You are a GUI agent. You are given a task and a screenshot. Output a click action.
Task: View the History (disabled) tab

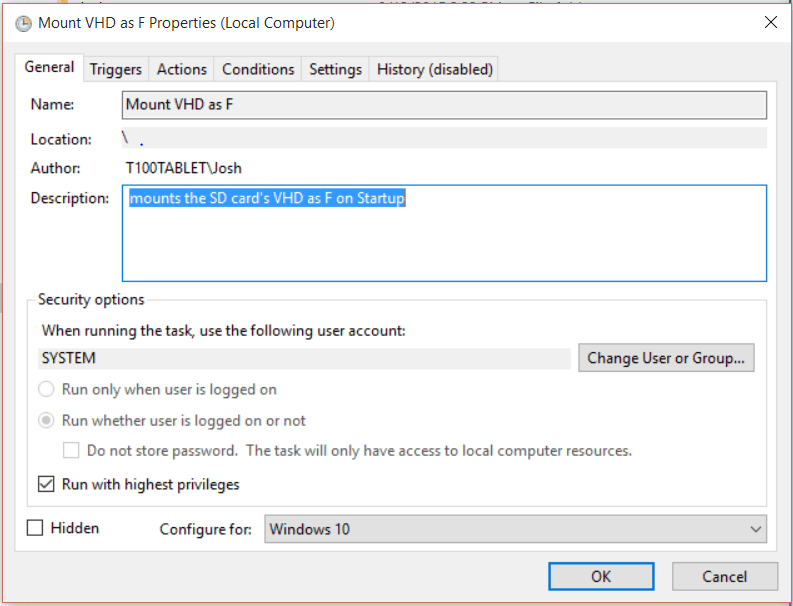point(435,69)
